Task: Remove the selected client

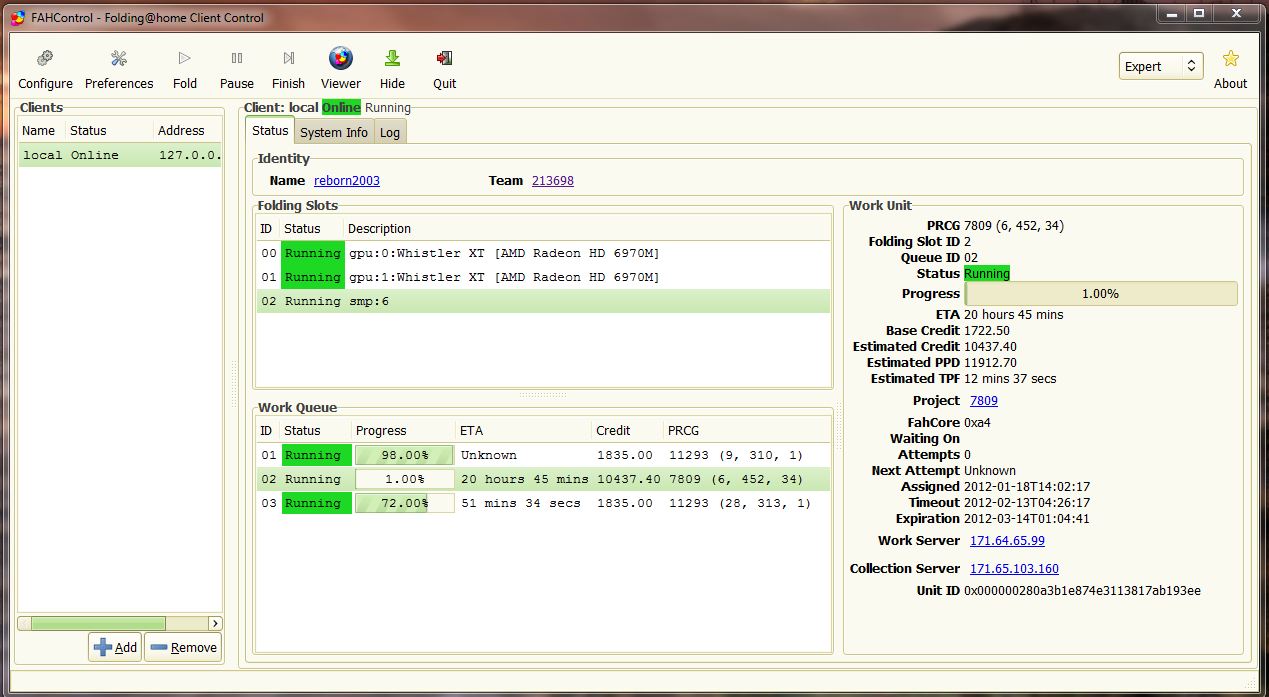Action: (x=183, y=647)
